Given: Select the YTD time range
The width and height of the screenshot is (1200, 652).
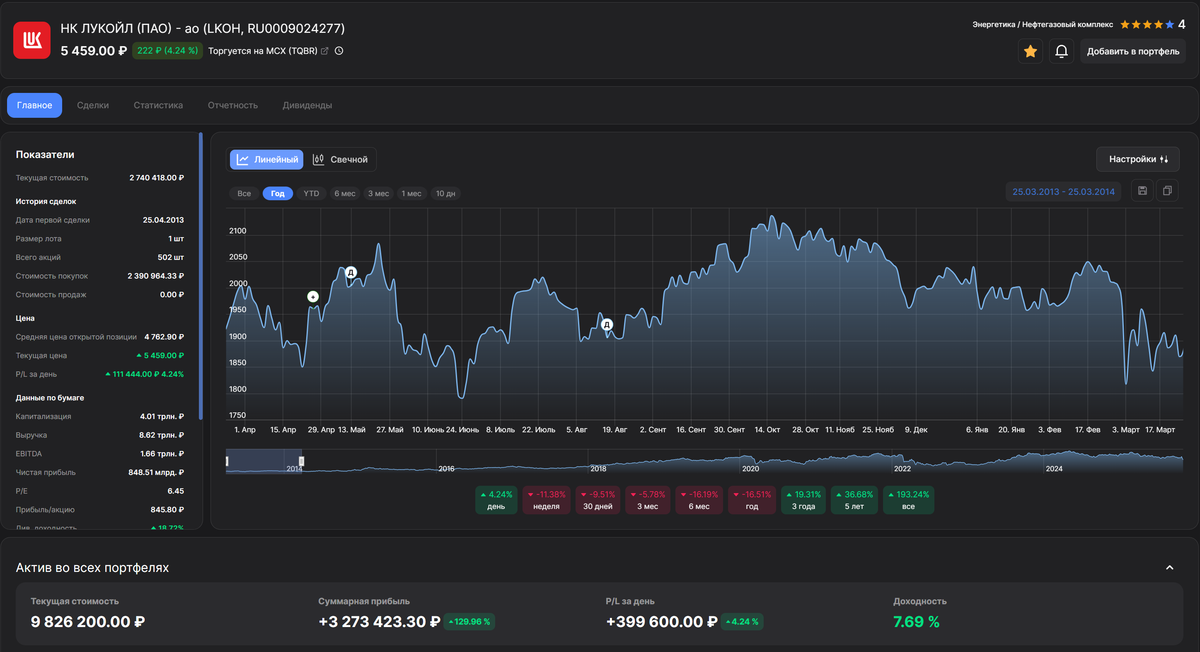Looking at the screenshot, I should click(x=311, y=193).
